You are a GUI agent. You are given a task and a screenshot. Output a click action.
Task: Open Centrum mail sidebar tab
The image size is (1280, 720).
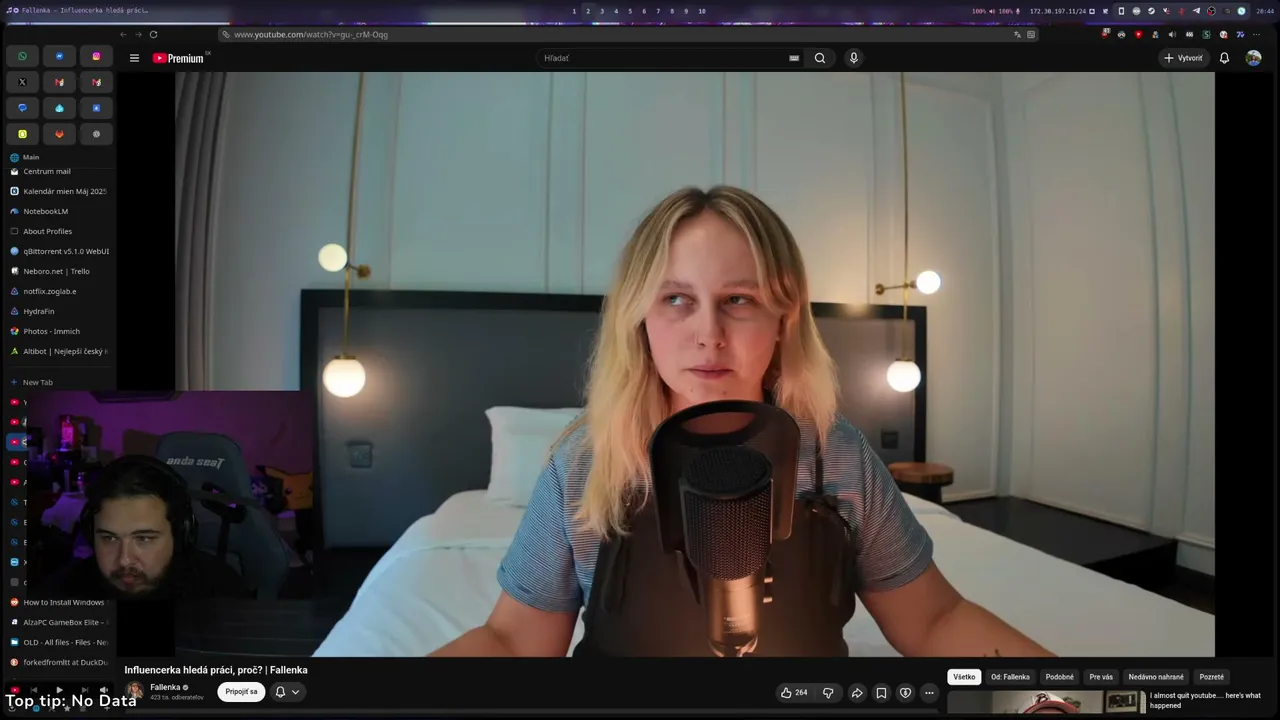coord(58,171)
